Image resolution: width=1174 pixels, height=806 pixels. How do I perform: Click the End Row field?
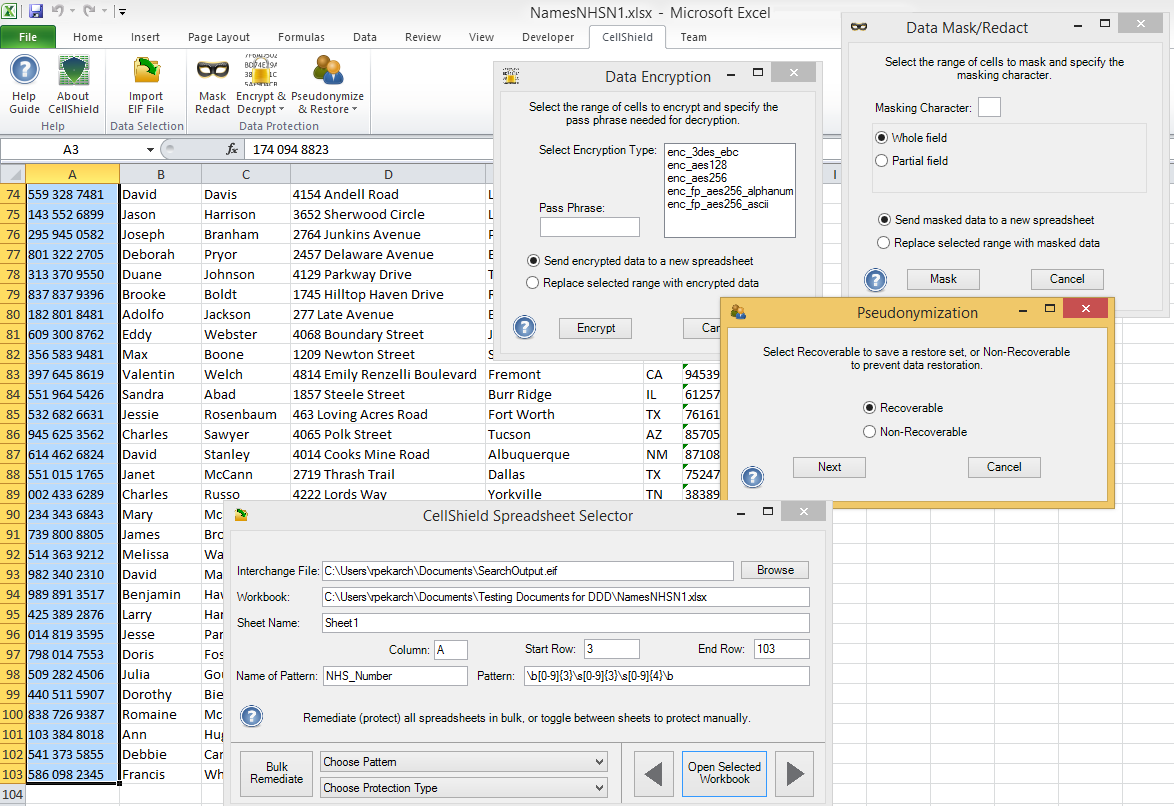pyautogui.click(x=782, y=649)
